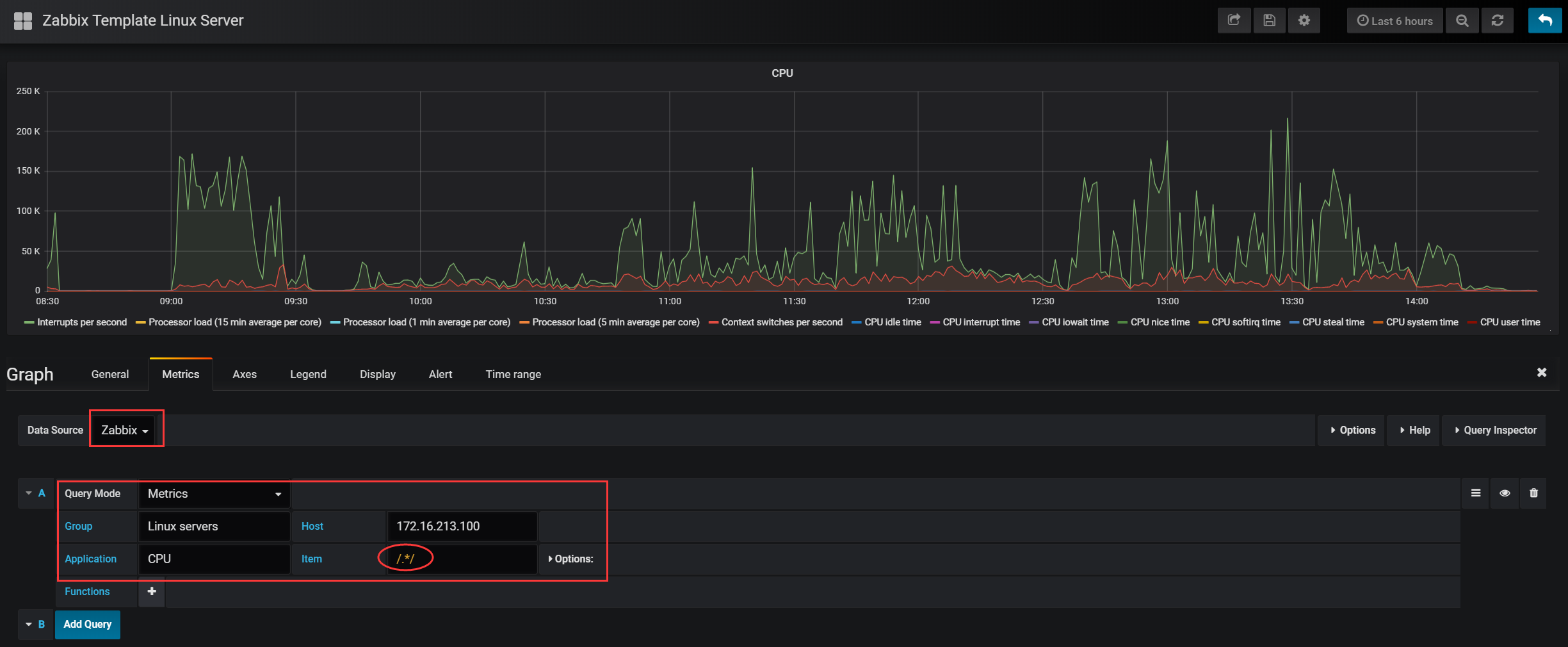Screen dimensions: 1568x647
Task: Click the zoom out magnifier icon
Action: coord(1462,20)
